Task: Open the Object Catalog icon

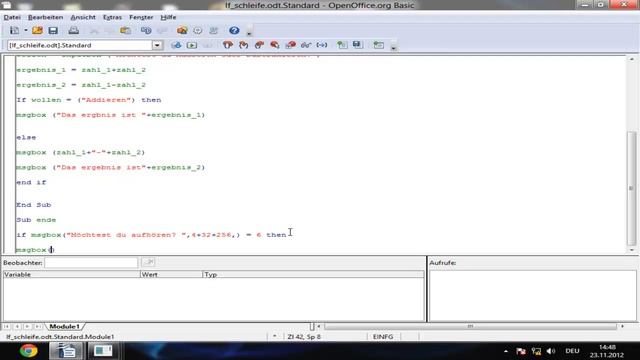Action: pyautogui.click(x=182, y=31)
